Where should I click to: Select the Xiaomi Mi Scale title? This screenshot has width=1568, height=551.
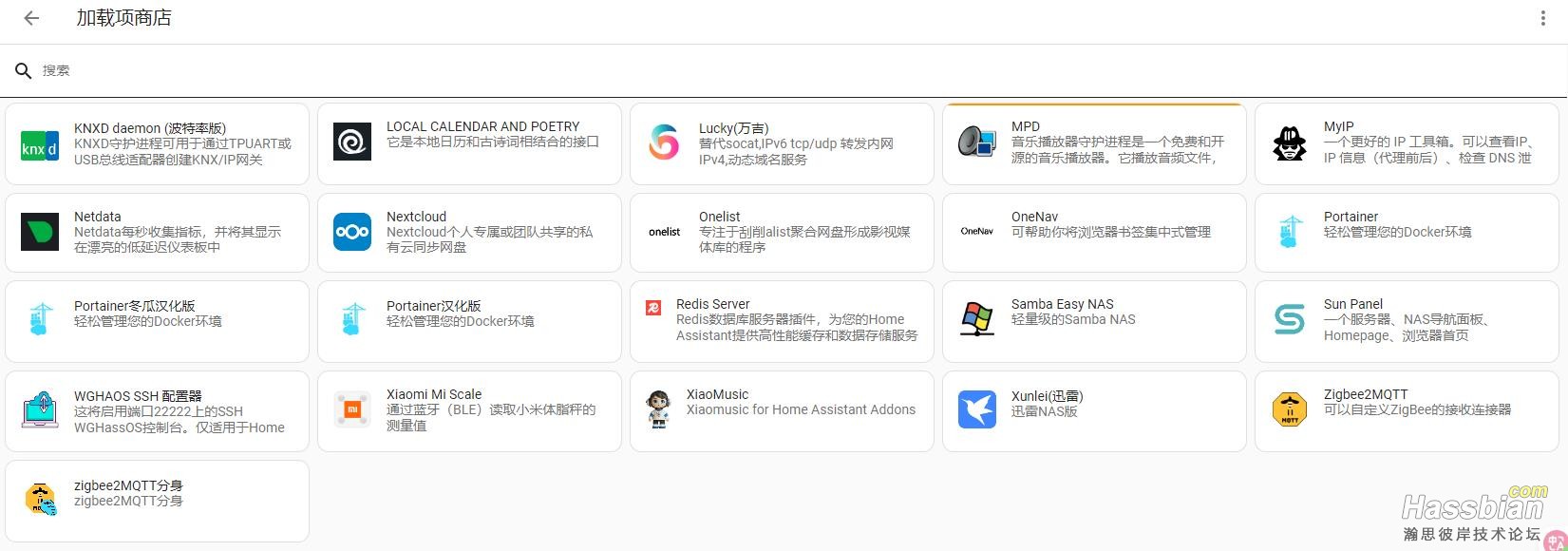[434, 394]
